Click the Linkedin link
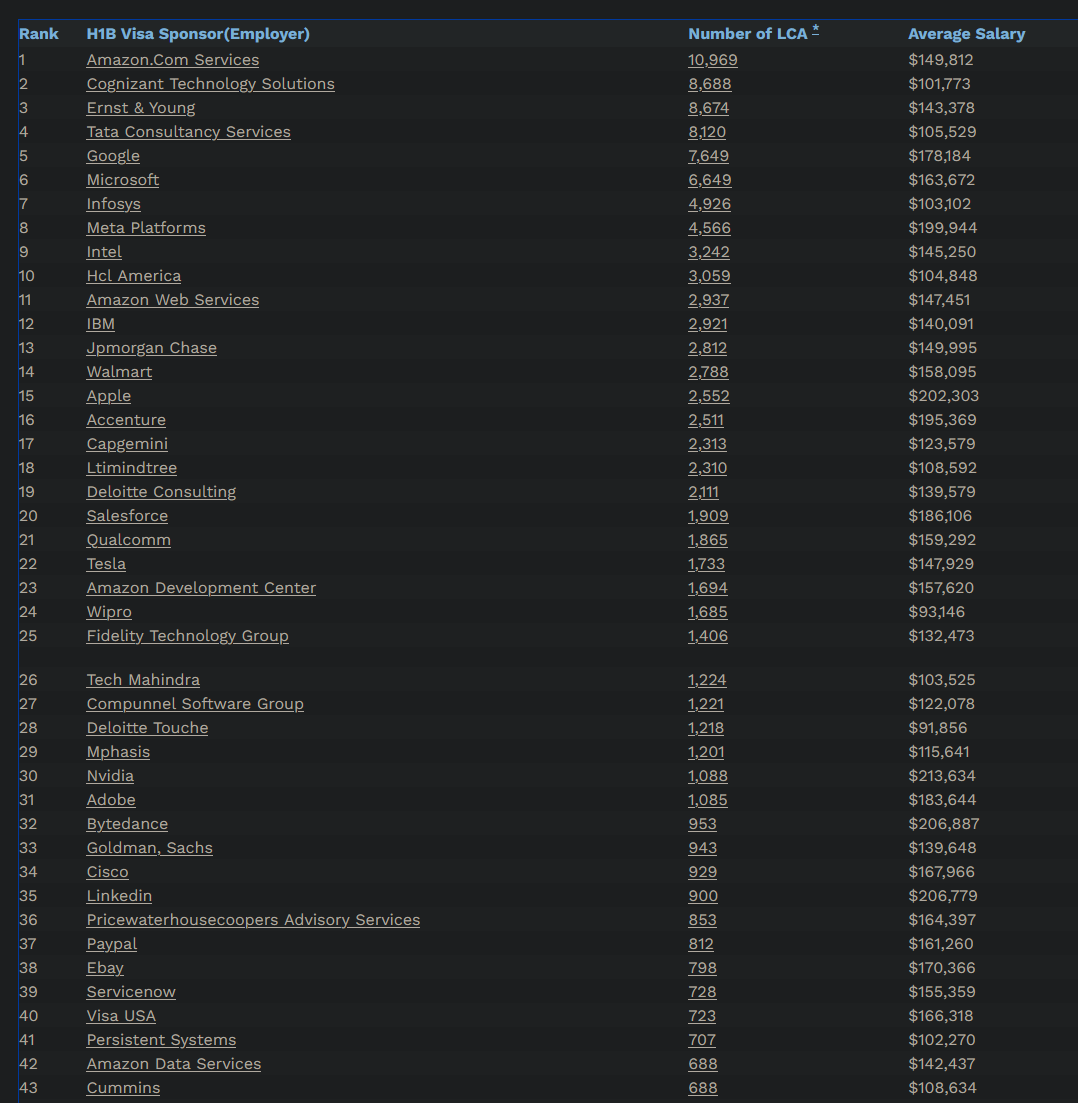The height and width of the screenshot is (1103, 1078). [x=119, y=895]
